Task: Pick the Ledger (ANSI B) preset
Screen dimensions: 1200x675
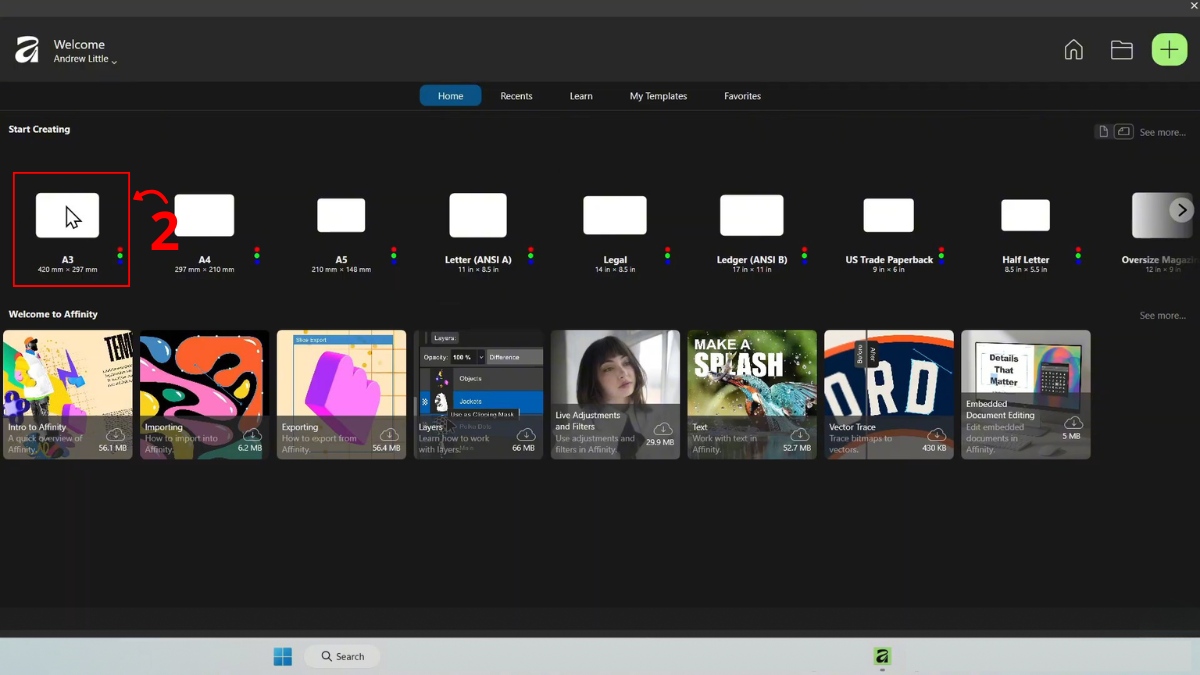Action: tap(752, 215)
